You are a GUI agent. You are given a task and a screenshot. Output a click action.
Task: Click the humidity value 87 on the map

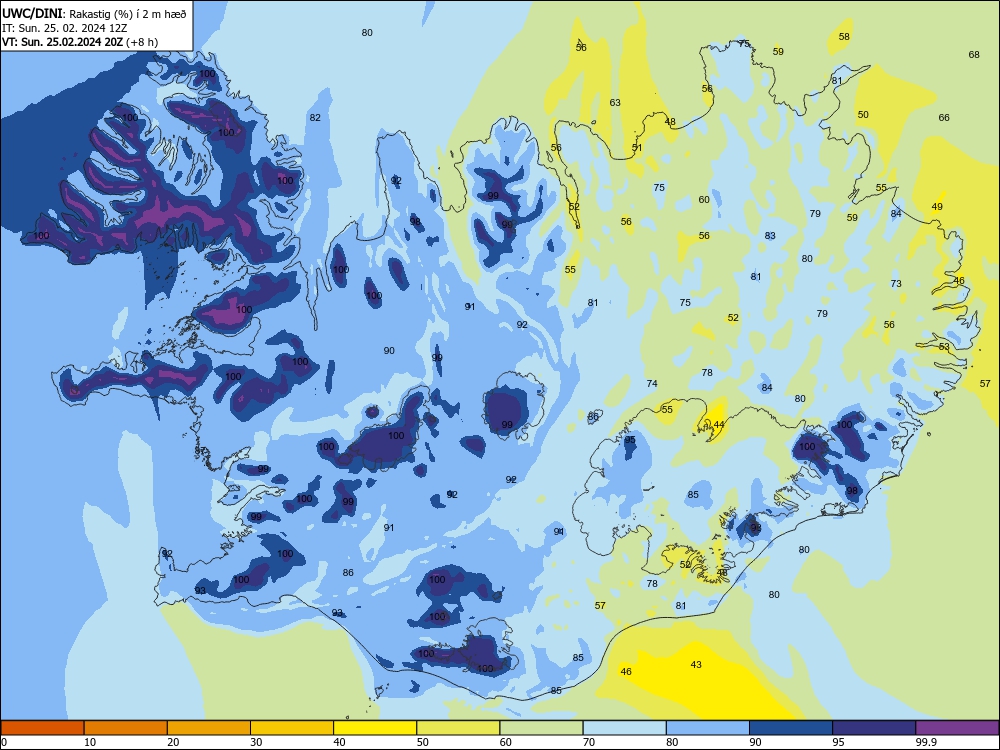coord(200,450)
